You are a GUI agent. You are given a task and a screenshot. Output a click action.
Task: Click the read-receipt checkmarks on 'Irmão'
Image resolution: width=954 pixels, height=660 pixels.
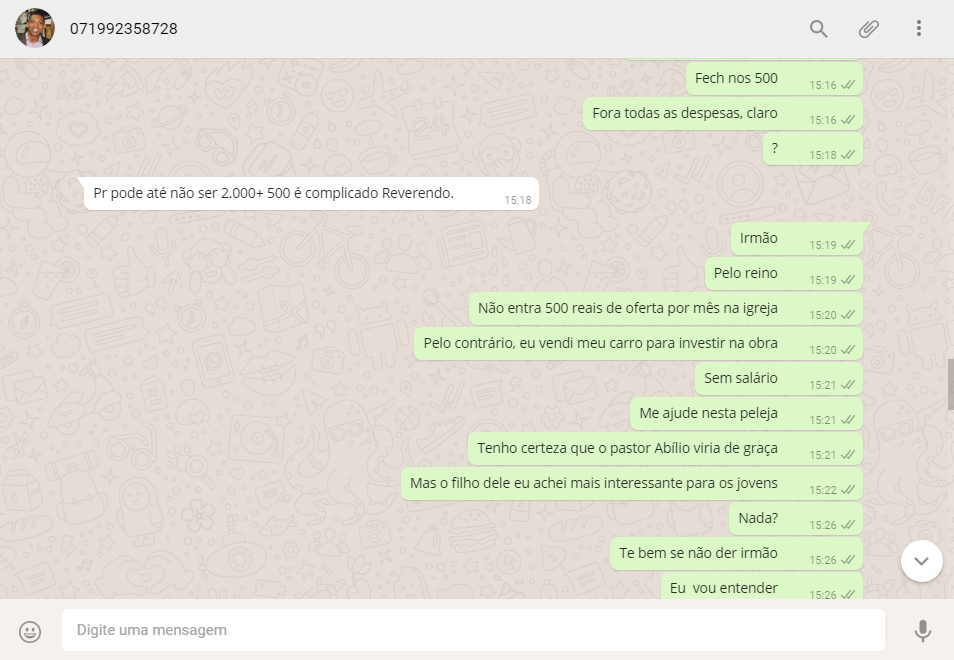coord(848,245)
